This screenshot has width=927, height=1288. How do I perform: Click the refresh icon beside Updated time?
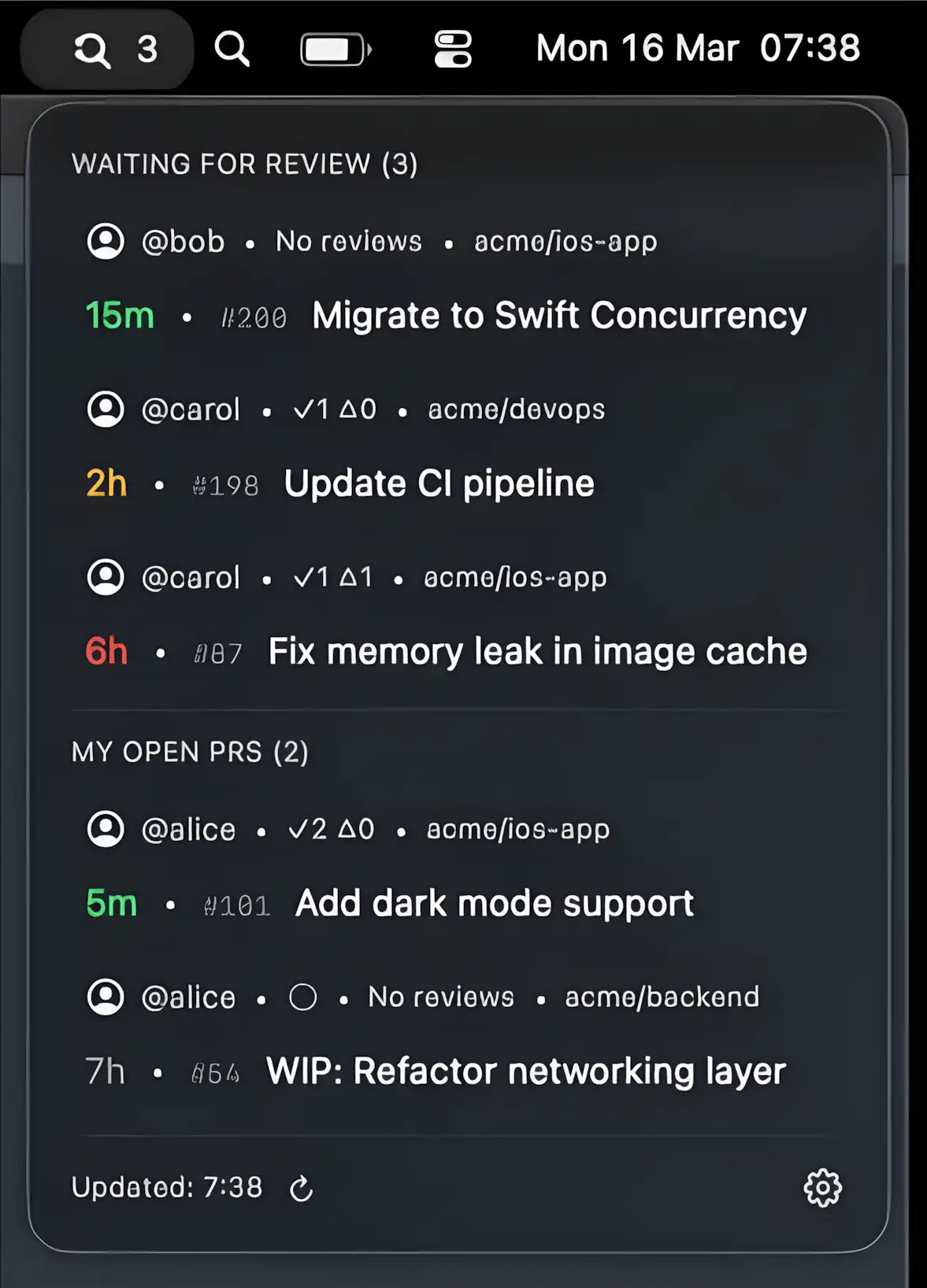[x=301, y=1189]
